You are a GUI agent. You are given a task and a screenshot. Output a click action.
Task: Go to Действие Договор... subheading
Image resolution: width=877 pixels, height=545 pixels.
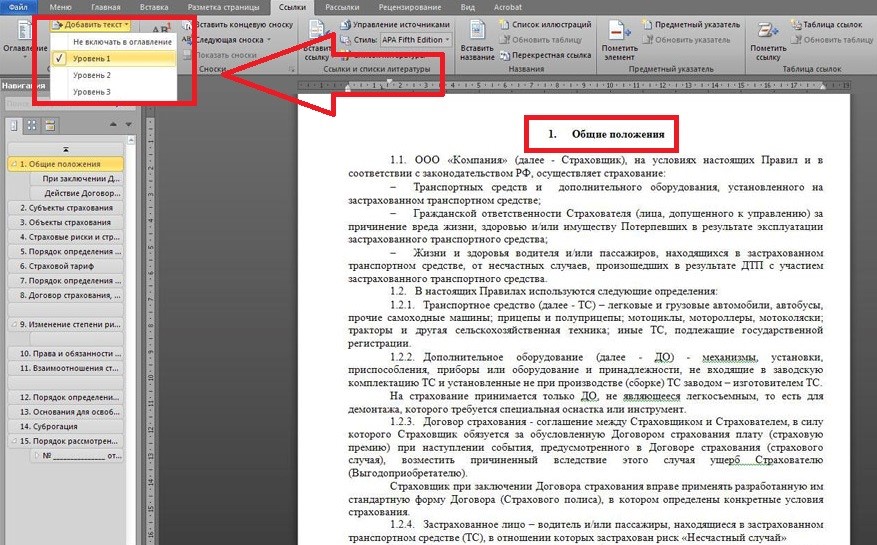coord(76,193)
